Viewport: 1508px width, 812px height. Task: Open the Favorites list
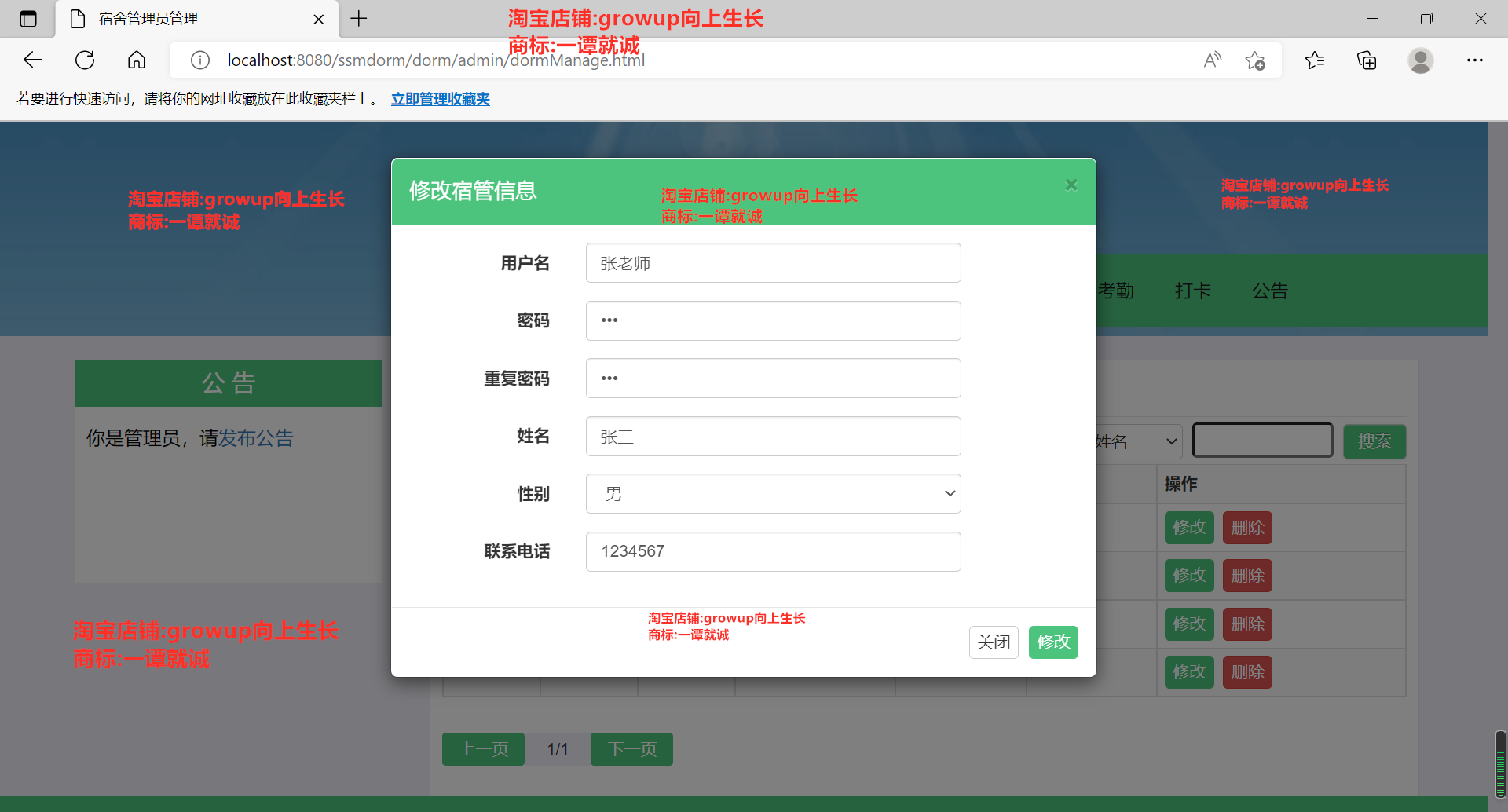(x=1315, y=60)
